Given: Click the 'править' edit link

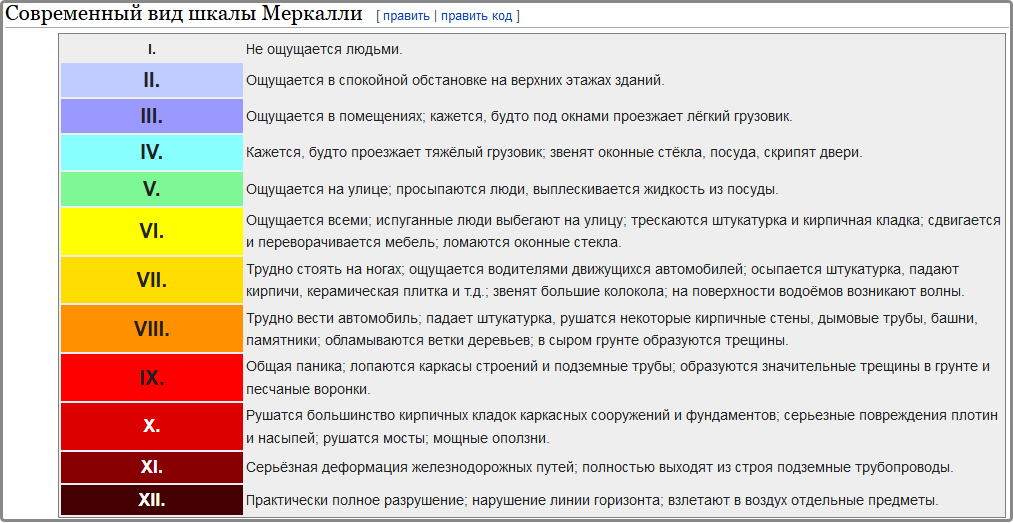Looking at the screenshot, I should coord(406,16).
